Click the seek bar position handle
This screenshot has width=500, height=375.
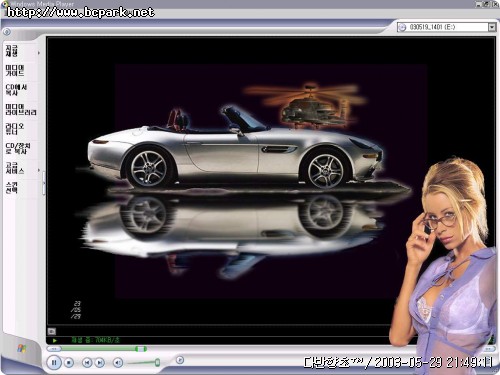(x=141, y=349)
